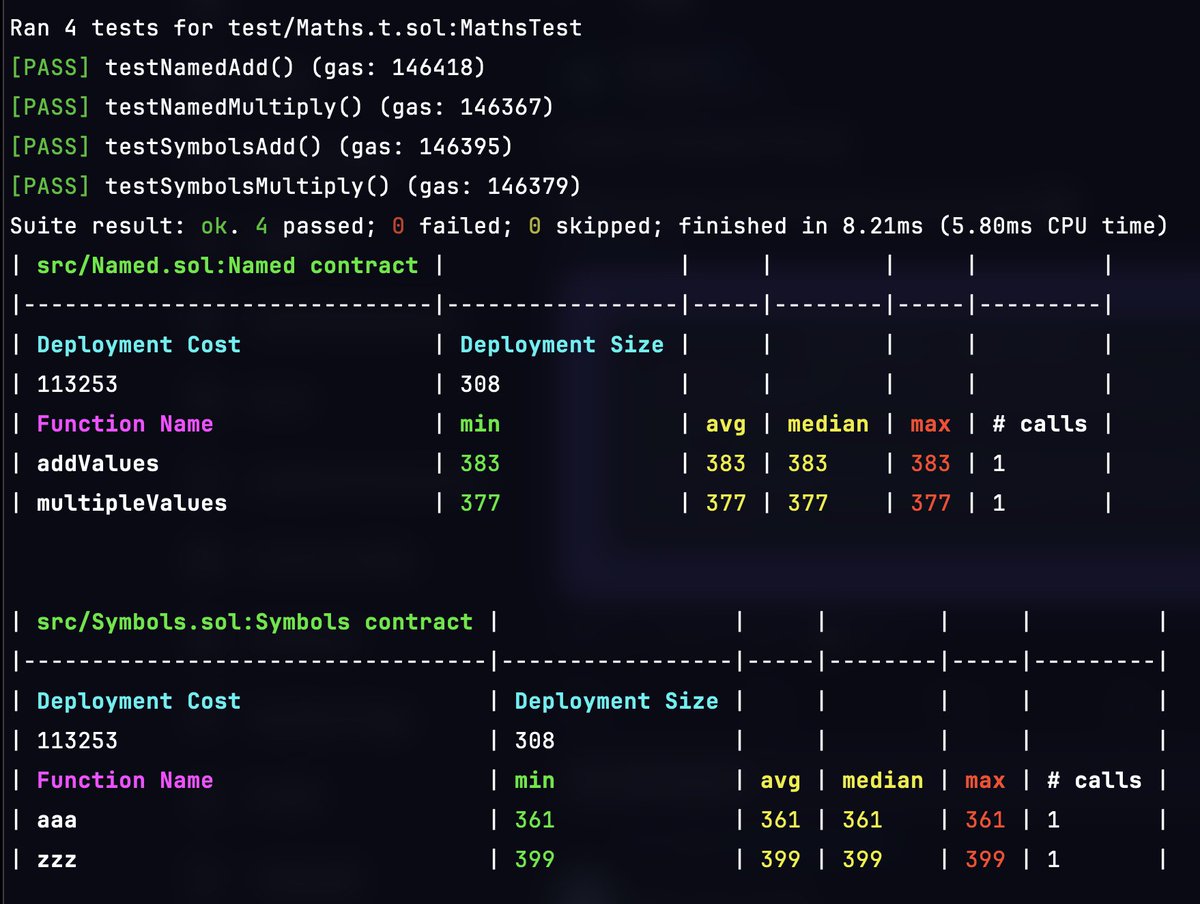This screenshot has height=904, width=1200.
Task: Click the testNamedMultiply() test result line
Action: pyautogui.click(x=283, y=107)
